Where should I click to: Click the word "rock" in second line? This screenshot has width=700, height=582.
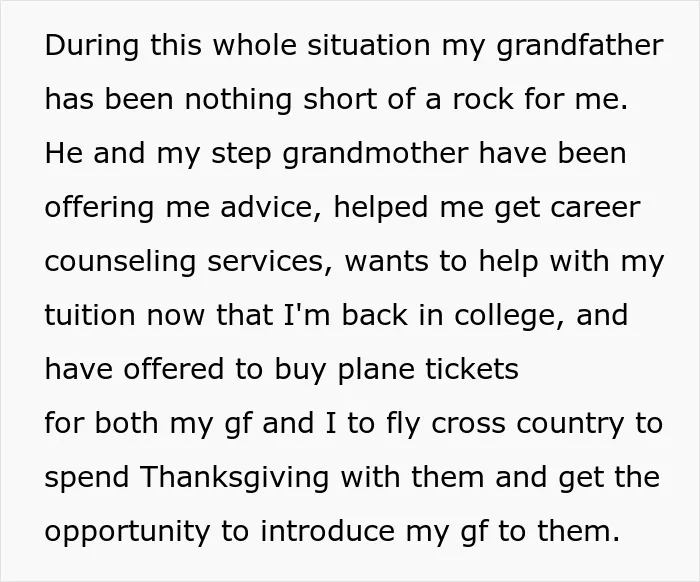click(483, 99)
